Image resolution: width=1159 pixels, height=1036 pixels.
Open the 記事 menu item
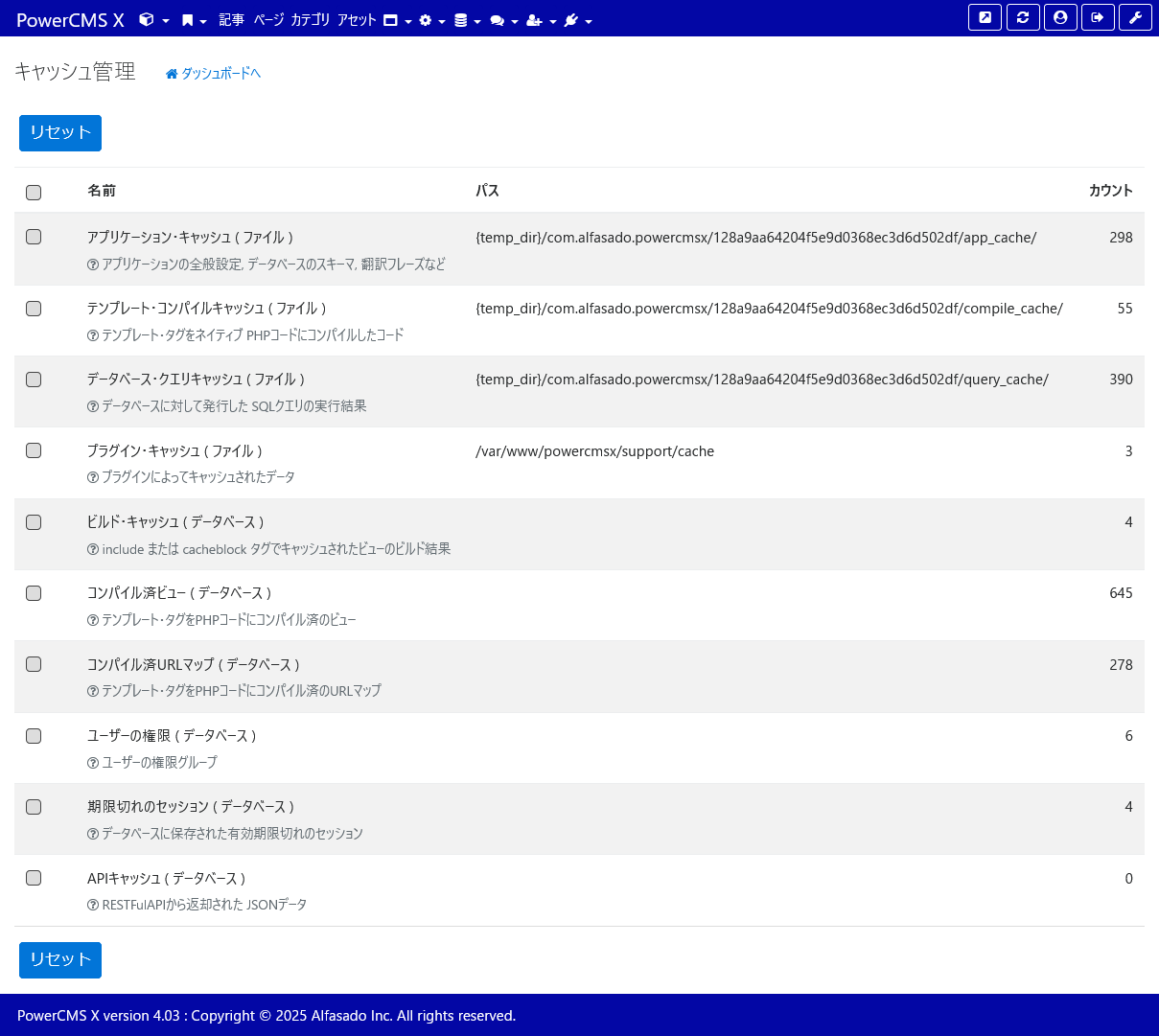click(231, 20)
